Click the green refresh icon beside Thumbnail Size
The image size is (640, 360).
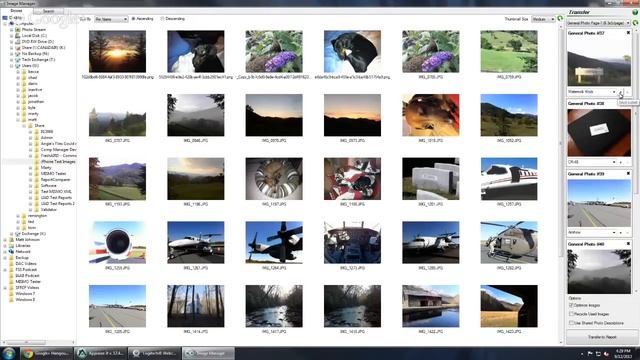tap(560, 19)
